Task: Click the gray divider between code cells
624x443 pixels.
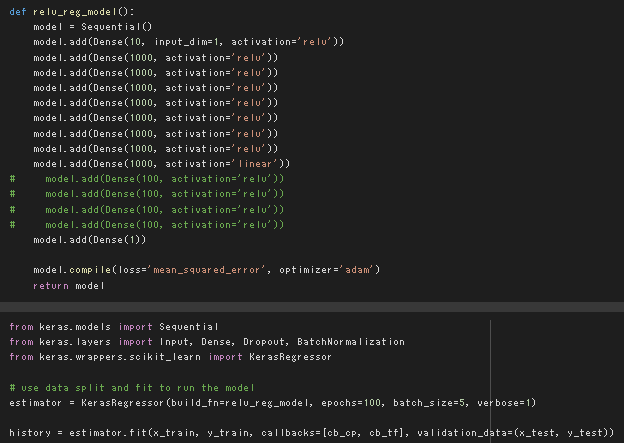Action: pos(312,305)
